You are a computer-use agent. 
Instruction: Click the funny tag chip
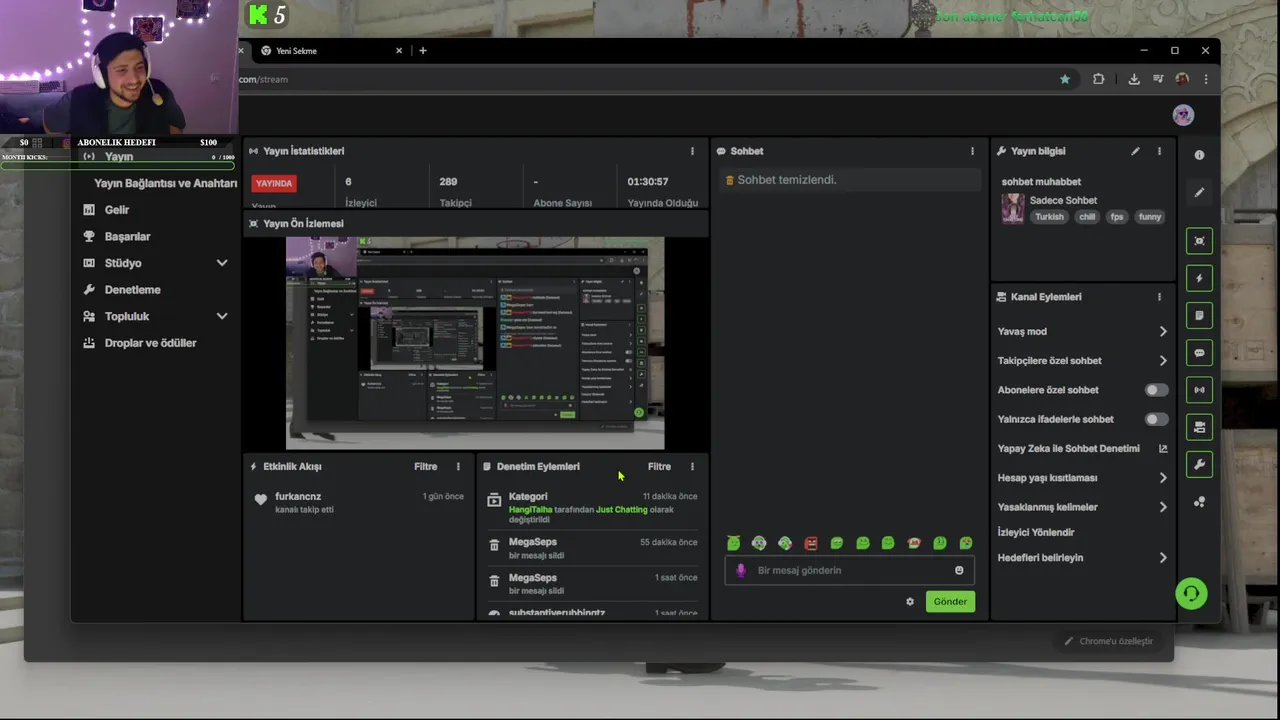click(x=1150, y=217)
